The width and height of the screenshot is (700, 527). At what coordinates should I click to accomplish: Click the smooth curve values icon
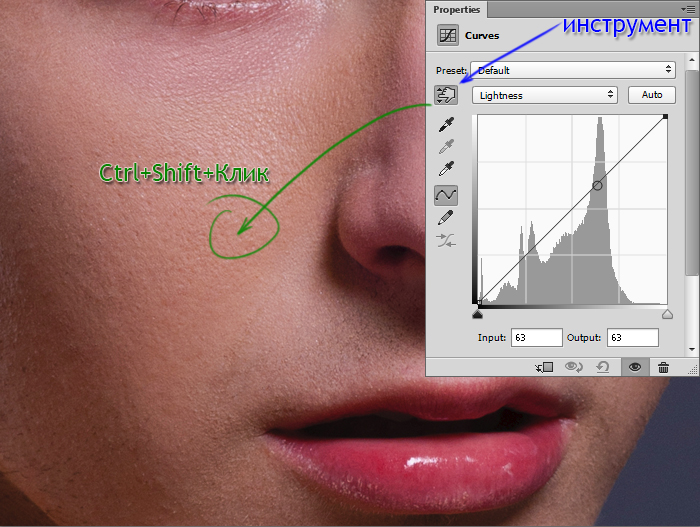tap(446, 240)
